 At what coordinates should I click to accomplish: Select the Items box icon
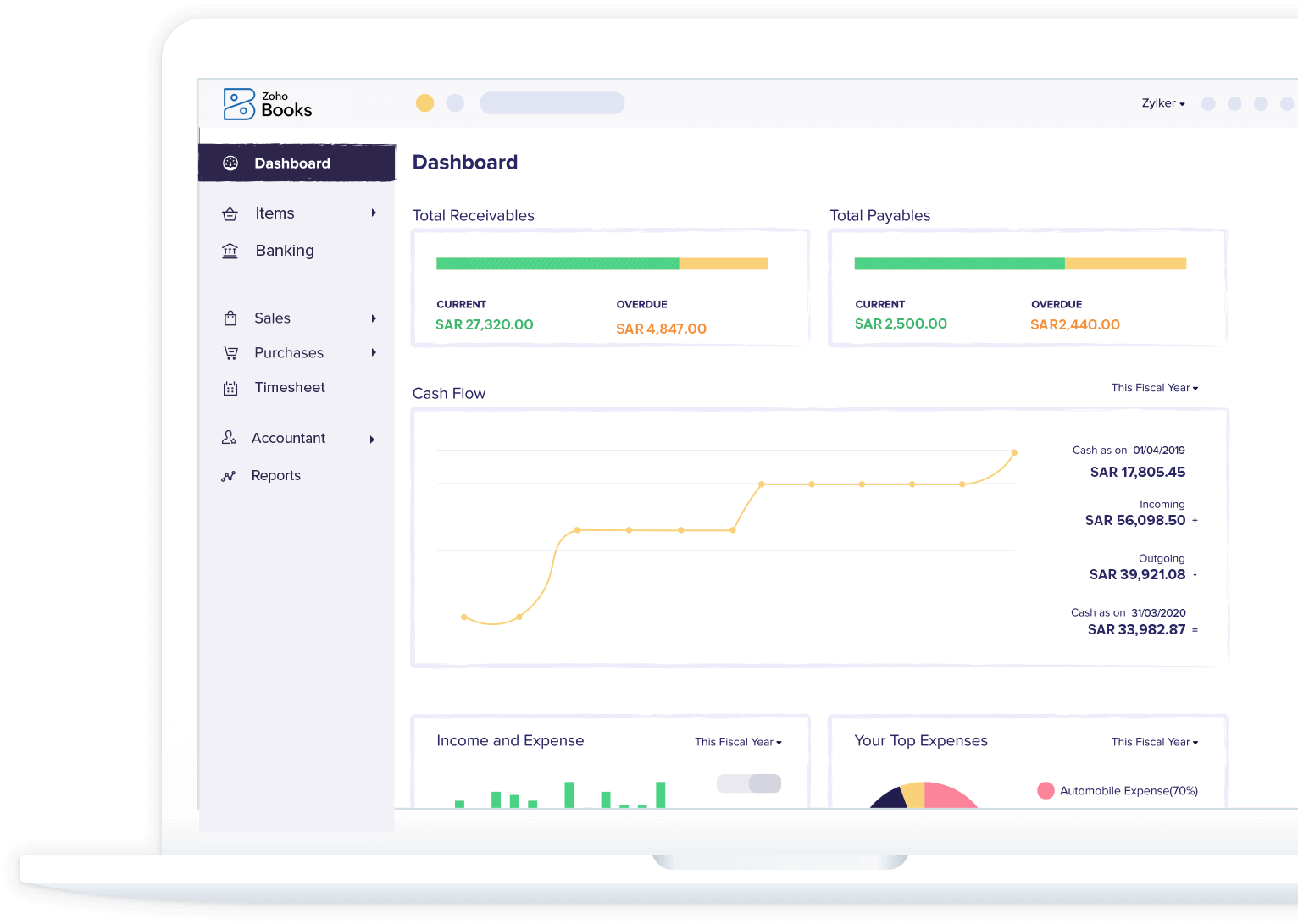pyautogui.click(x=230, y=213)
